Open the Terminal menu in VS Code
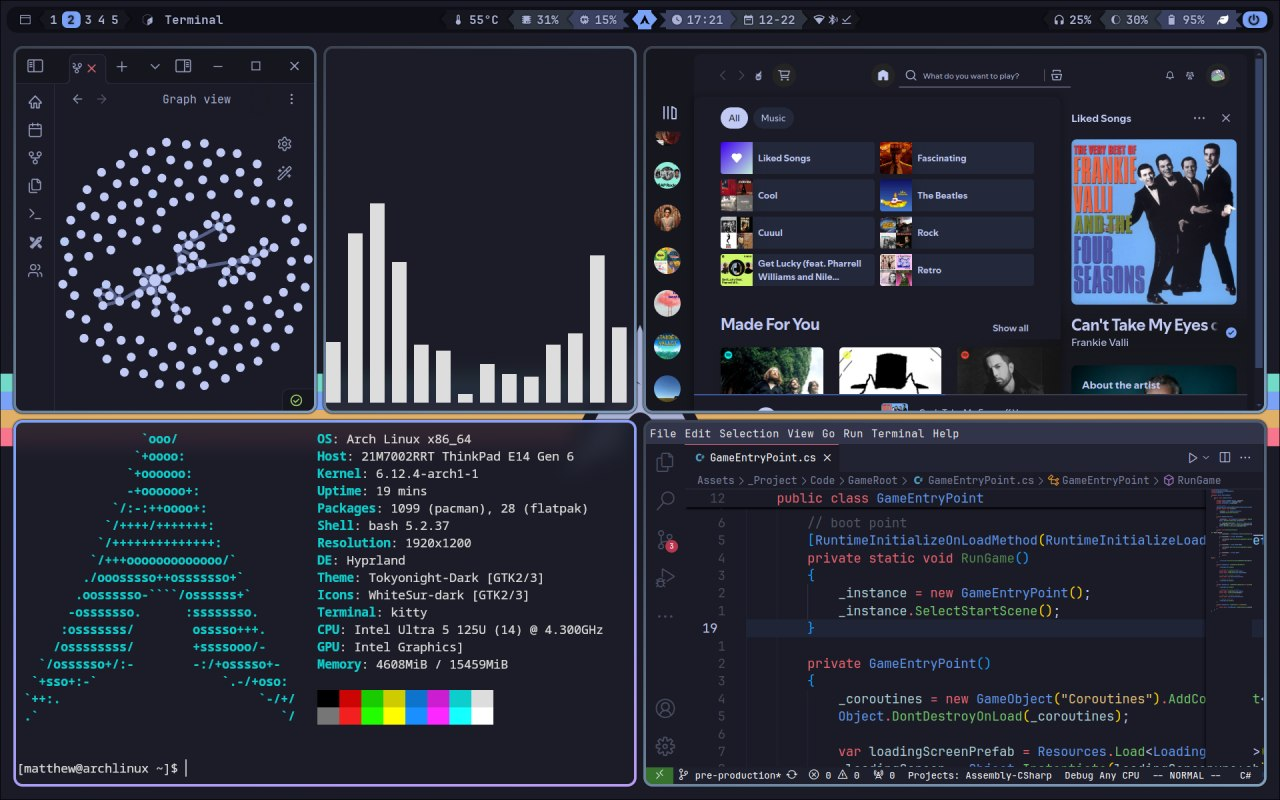The height and width of the screenshot is (800, 1280). point(897,434)
